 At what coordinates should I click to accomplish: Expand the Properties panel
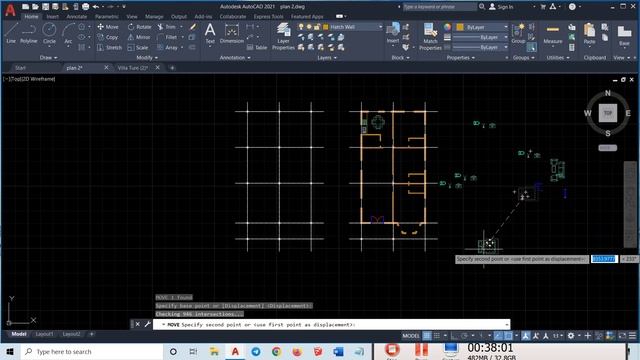(460, 58)
